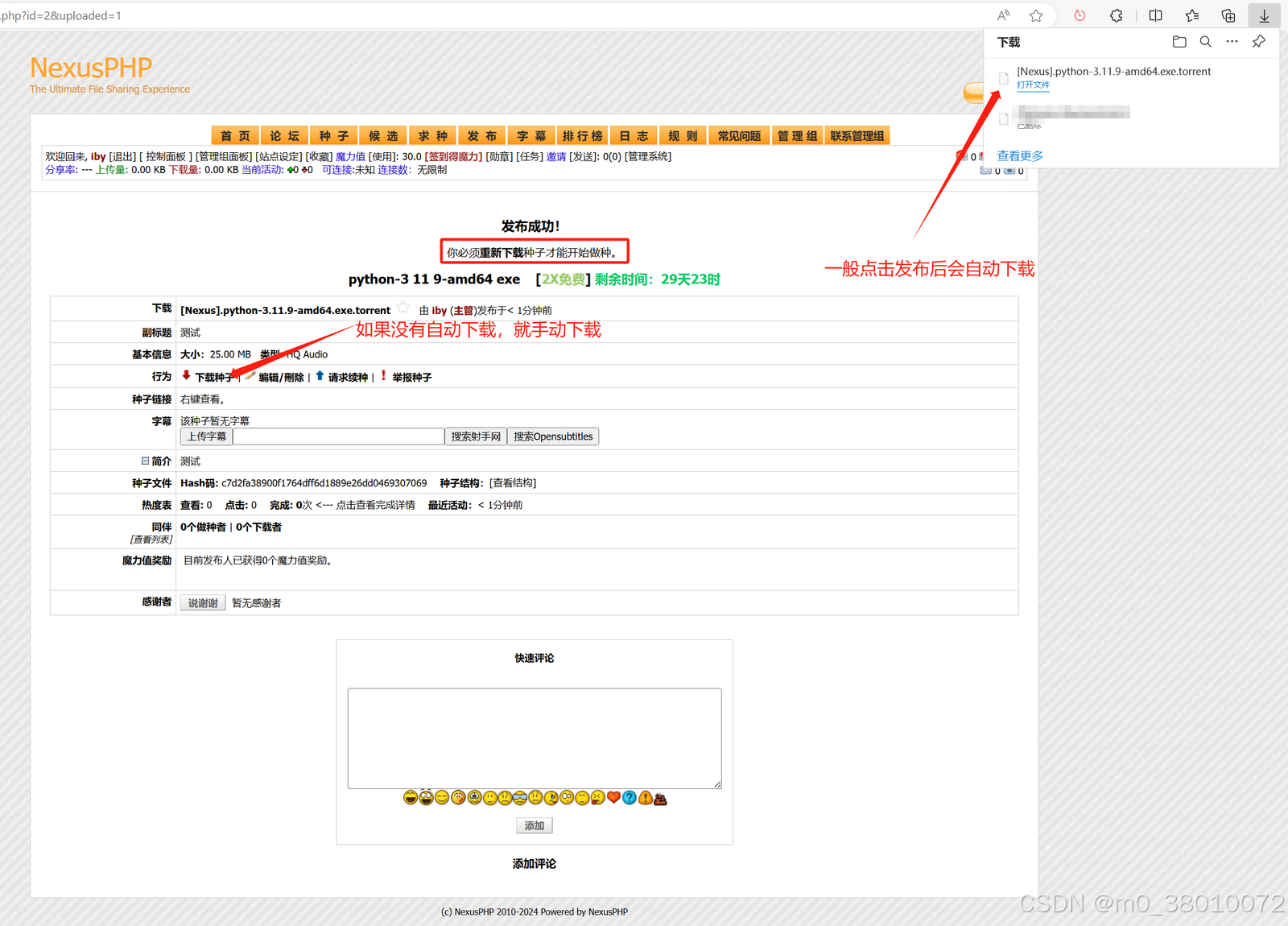Insert the blue question mark emoticon

coord(630,797)
